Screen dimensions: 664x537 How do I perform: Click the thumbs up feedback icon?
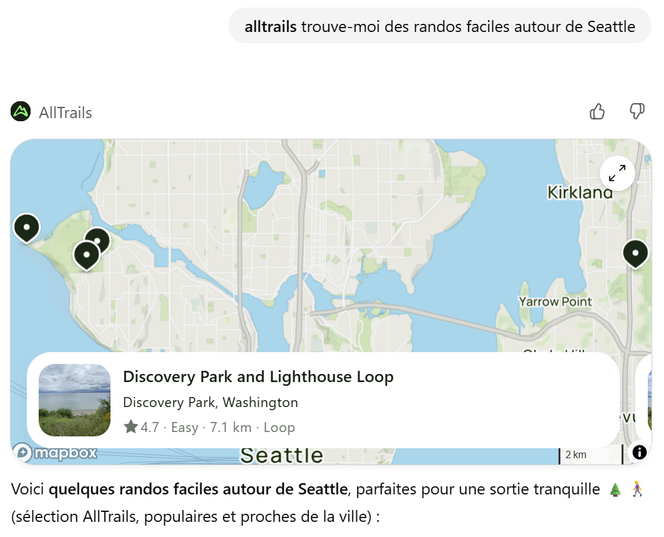pos(597,111)
